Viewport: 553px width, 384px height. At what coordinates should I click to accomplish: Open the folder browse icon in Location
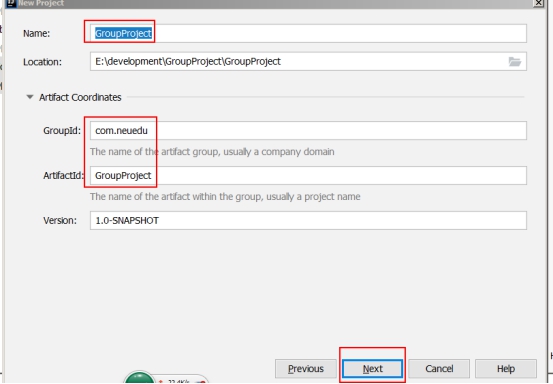(515, 62)
